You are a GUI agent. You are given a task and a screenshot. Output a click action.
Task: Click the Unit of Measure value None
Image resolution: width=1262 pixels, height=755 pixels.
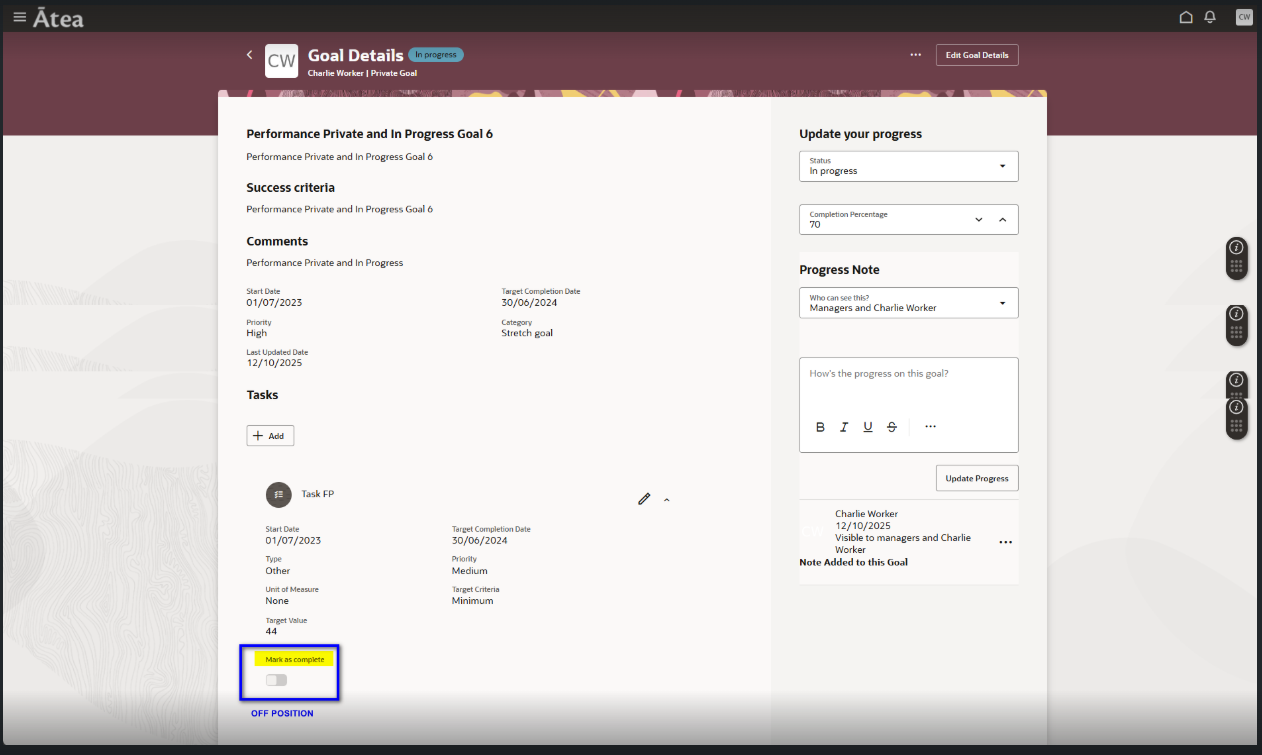[x=277, y=601]
